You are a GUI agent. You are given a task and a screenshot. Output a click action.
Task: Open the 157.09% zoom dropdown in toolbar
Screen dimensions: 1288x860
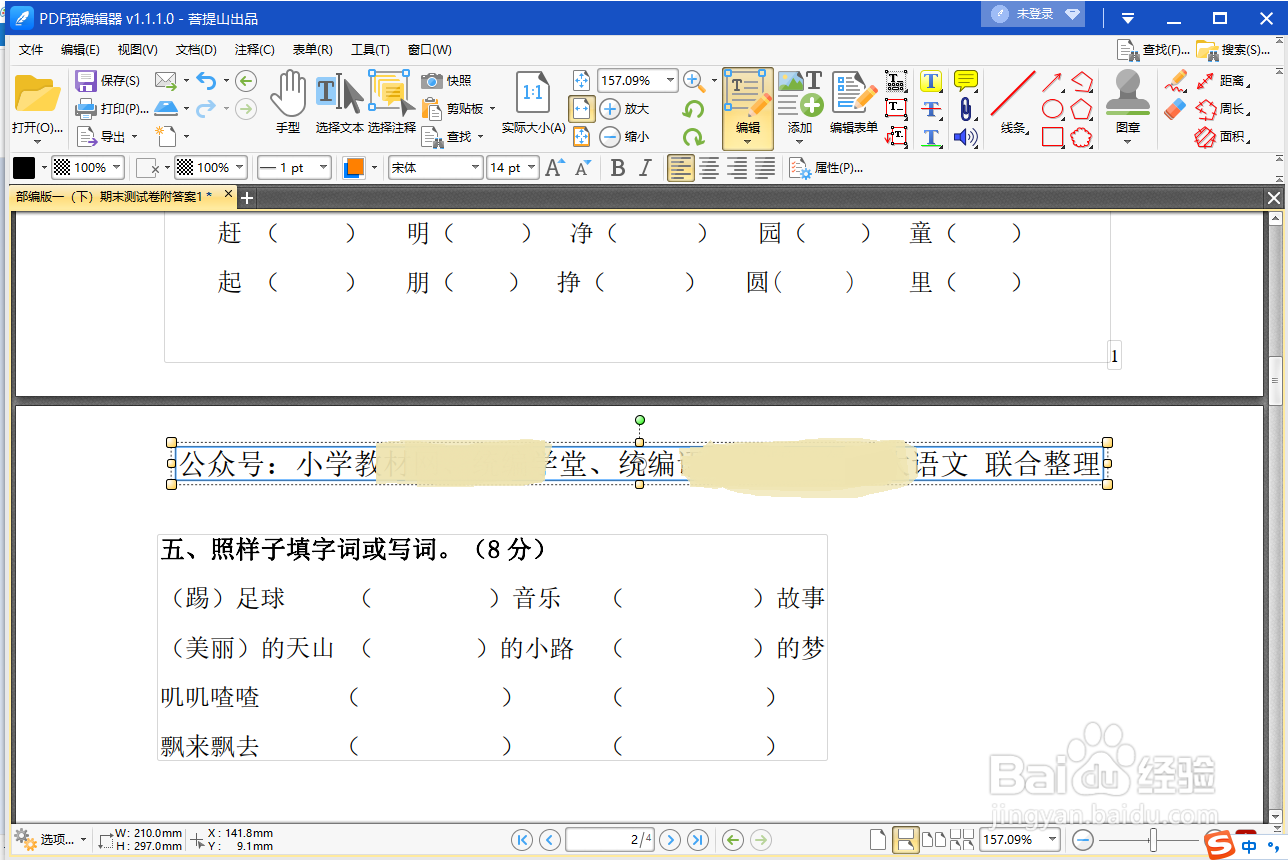[669, 80]
